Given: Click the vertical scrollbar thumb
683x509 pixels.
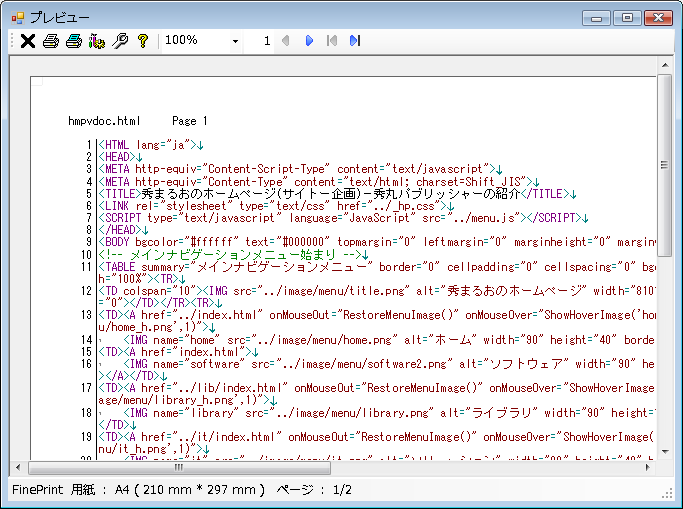Looking at the screenshot, I should coord(665,165).
